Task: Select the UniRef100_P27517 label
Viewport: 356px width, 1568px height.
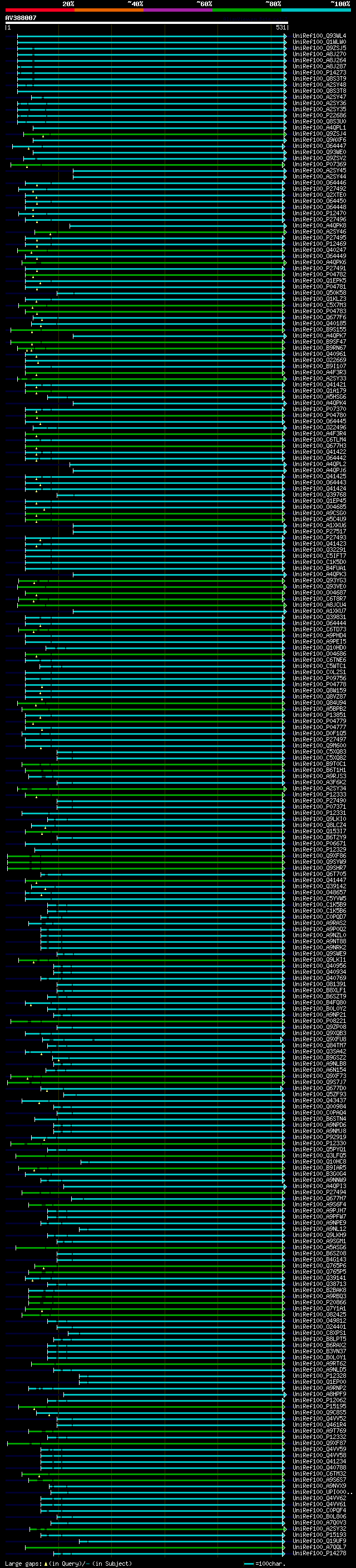Action: tap(319, 531)
